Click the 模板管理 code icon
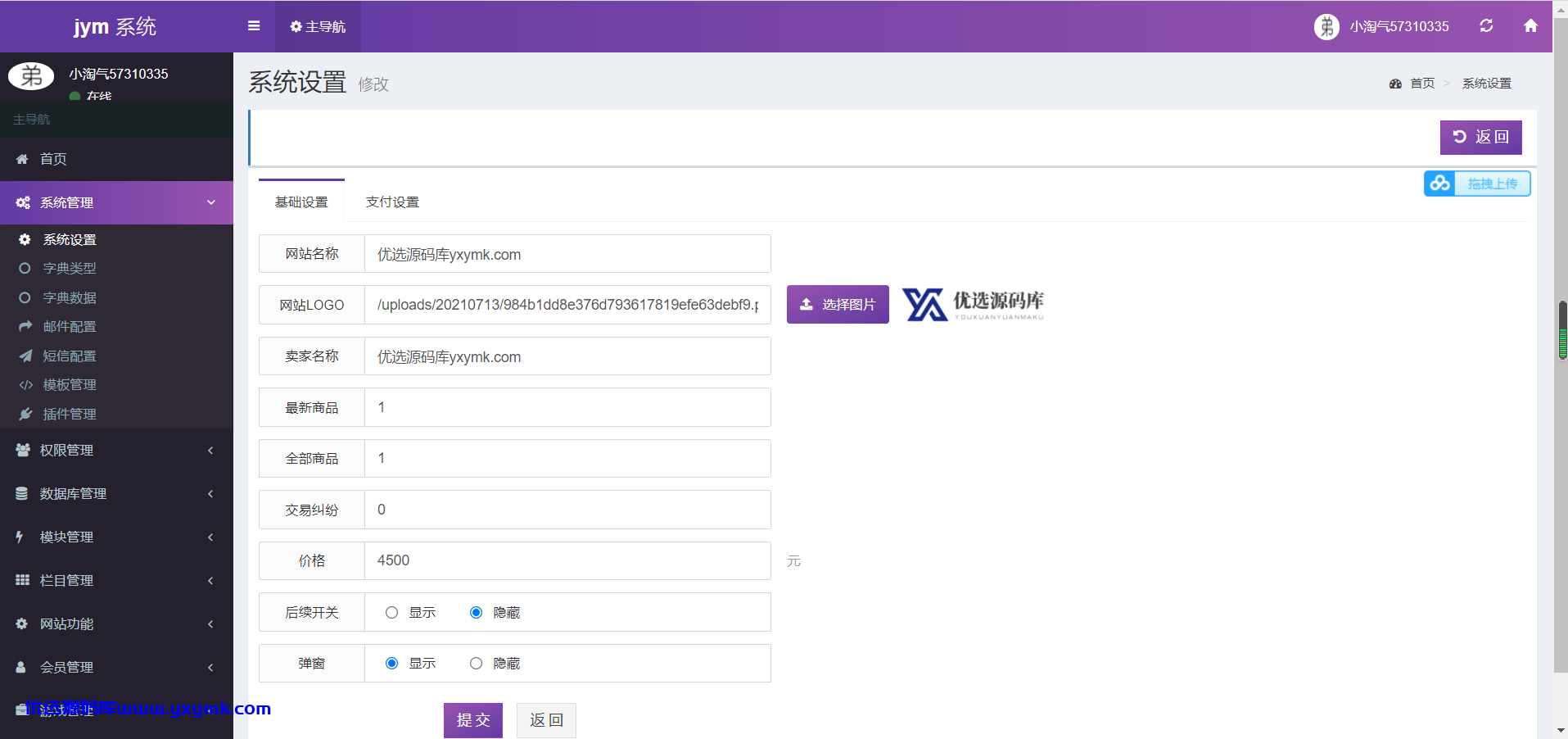 pos(25,385)
